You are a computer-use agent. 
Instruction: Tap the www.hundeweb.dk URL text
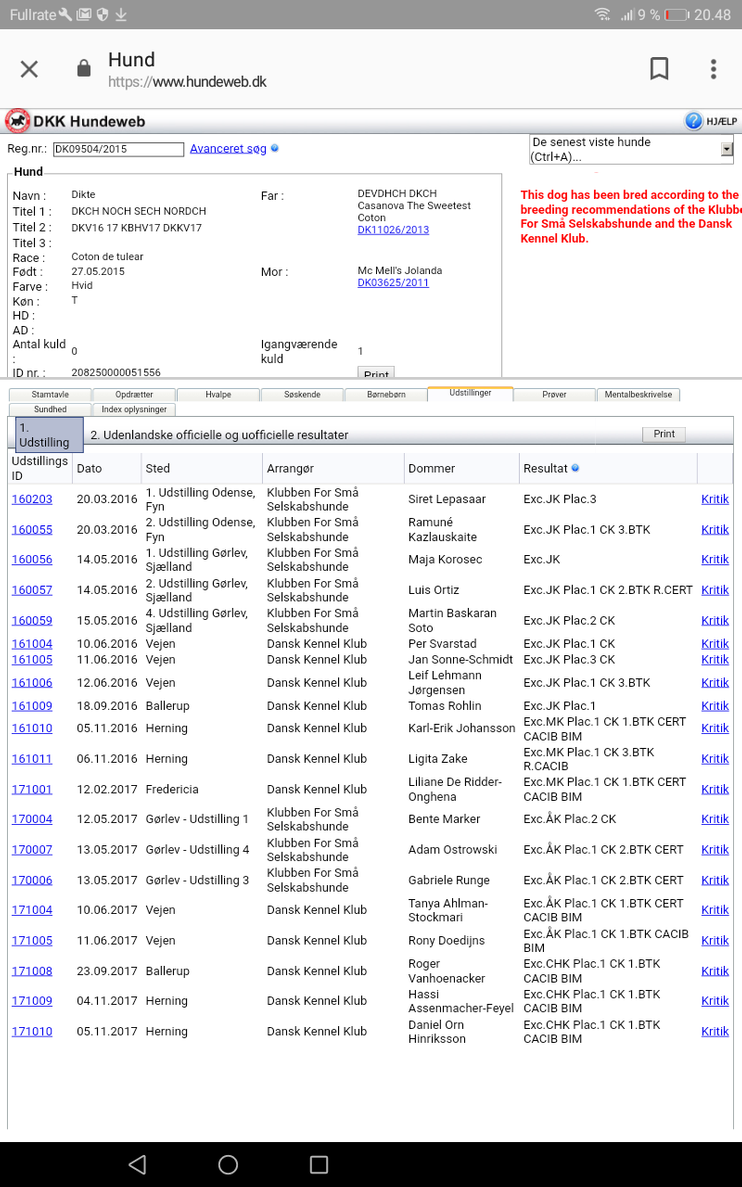pos(210,82)
